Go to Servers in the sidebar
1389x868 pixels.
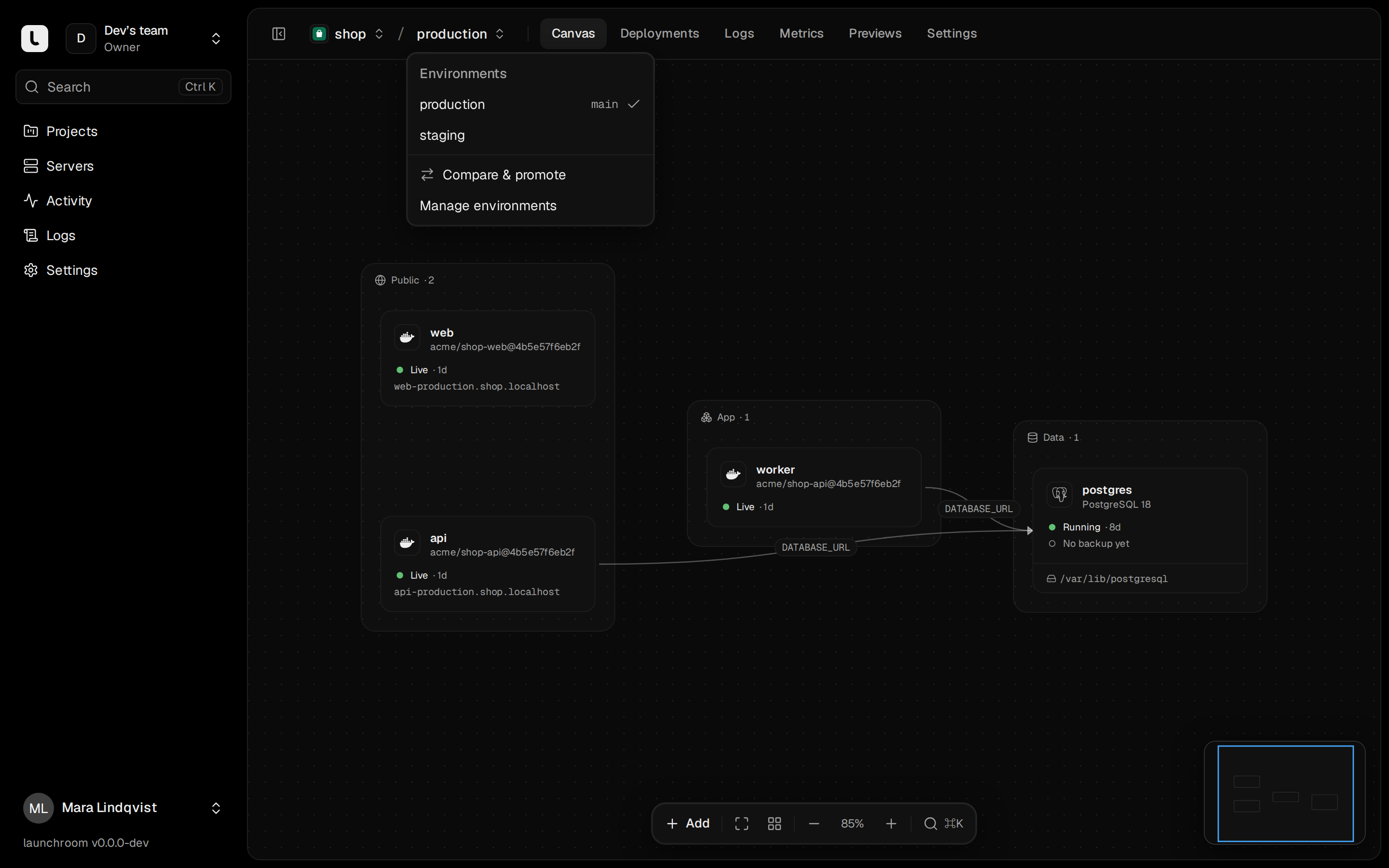coord(123,166)
